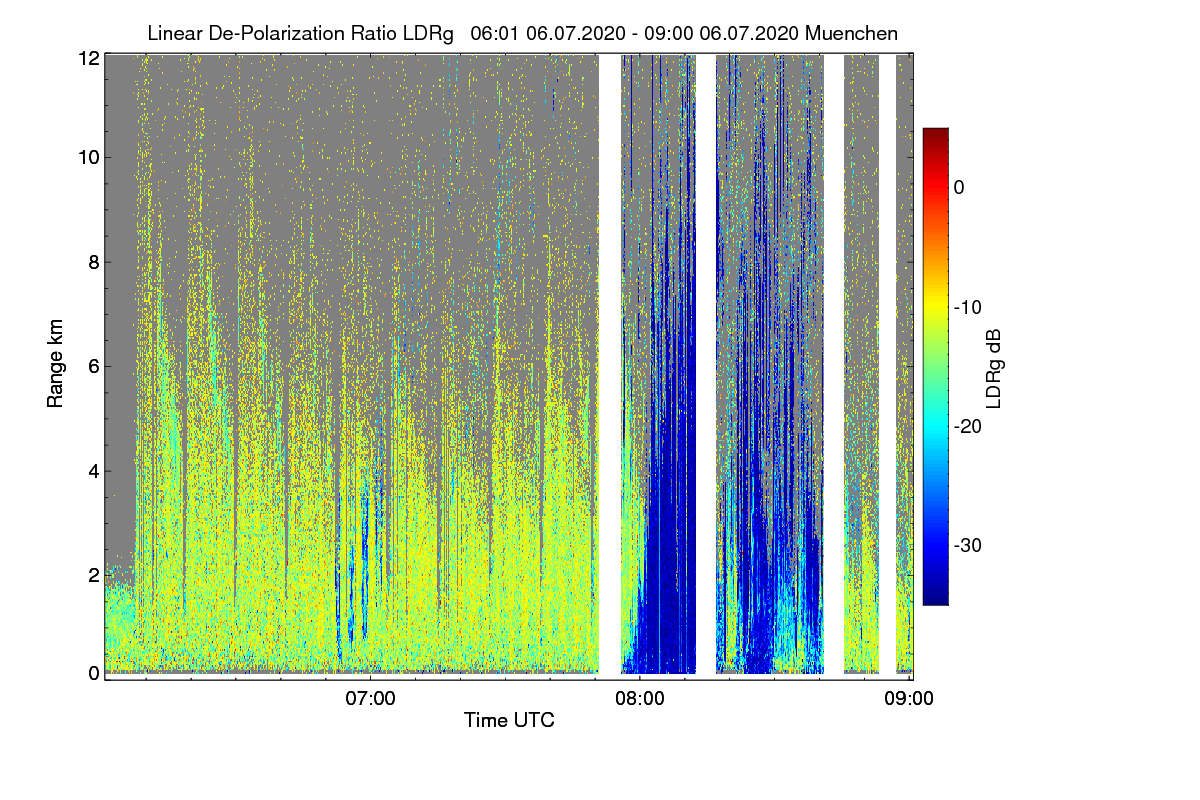The image size is (1200, 800).
Task: Click the 10 km range tick label
Action: pyautogui.click(x=88, y=157)
